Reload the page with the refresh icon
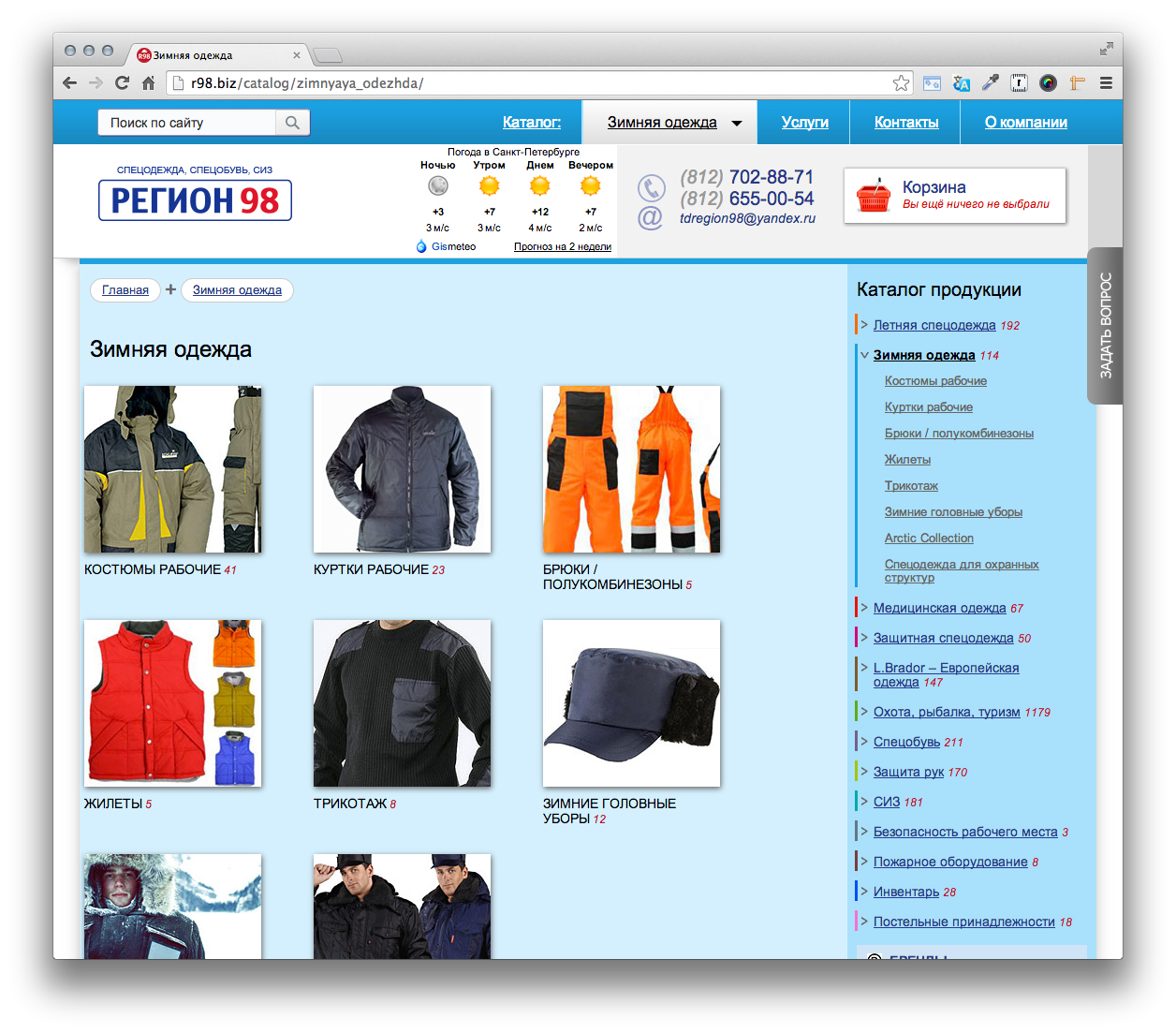 [x=122, y=83]
